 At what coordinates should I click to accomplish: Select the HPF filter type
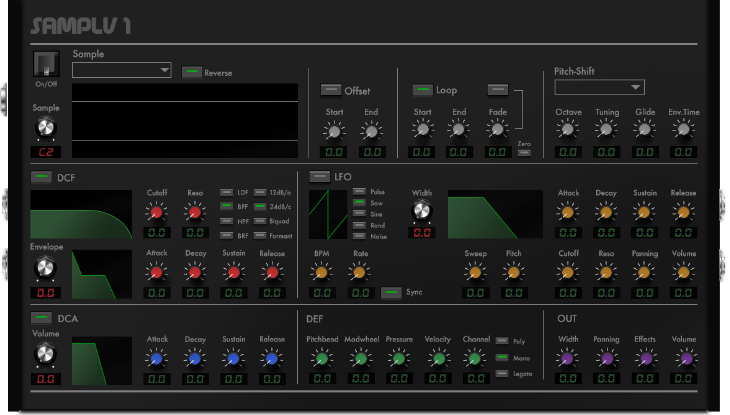pyautogui.click(x=227, y=221)
